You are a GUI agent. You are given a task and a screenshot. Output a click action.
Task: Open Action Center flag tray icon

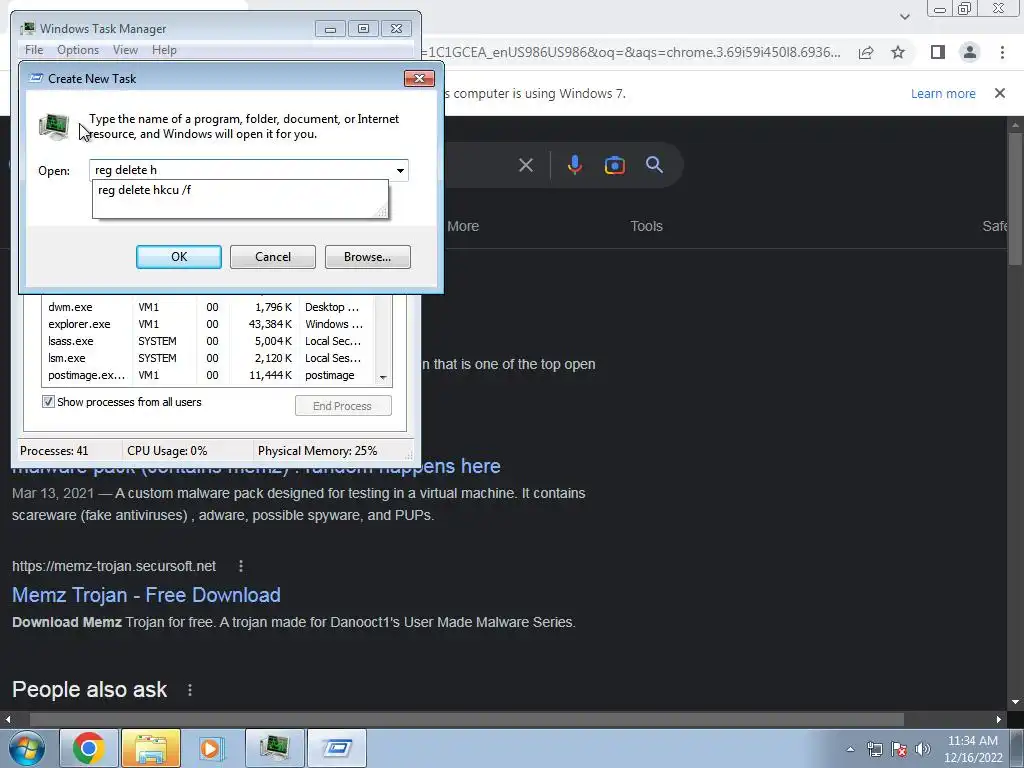[899, 750]
